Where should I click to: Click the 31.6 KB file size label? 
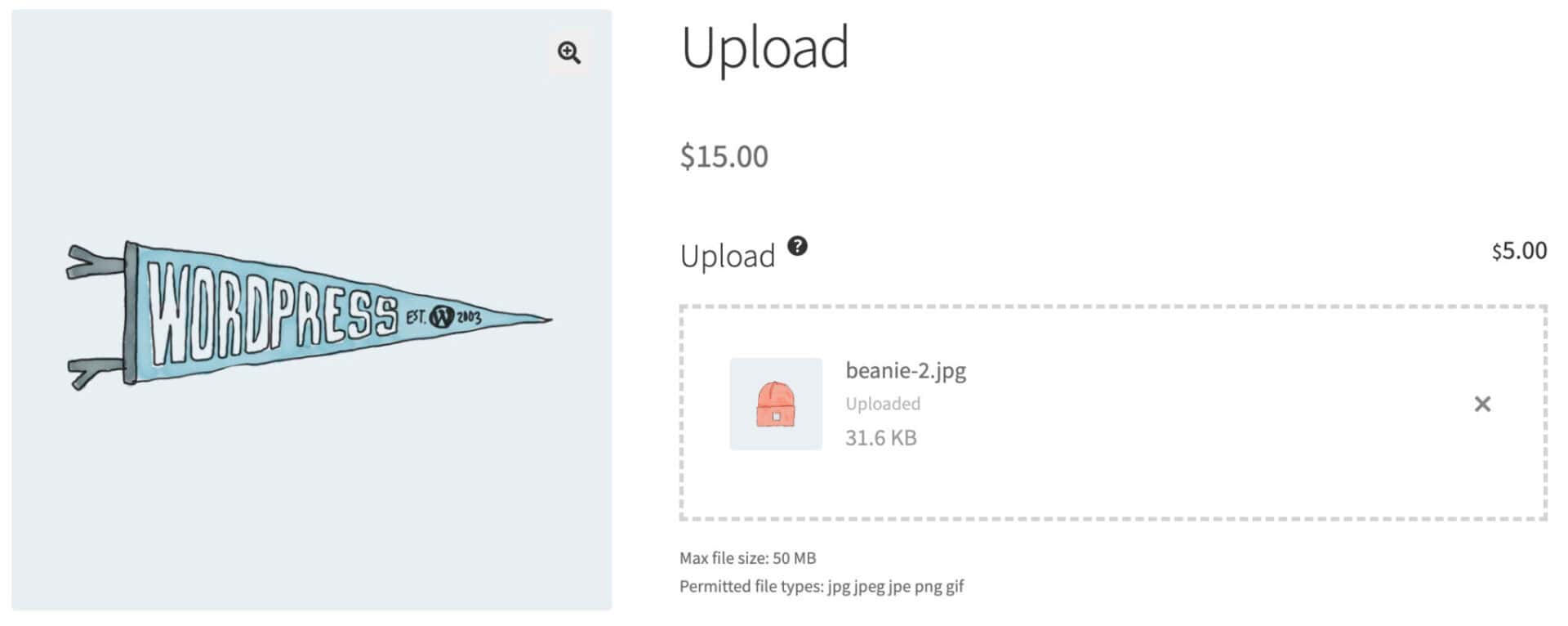880,437
